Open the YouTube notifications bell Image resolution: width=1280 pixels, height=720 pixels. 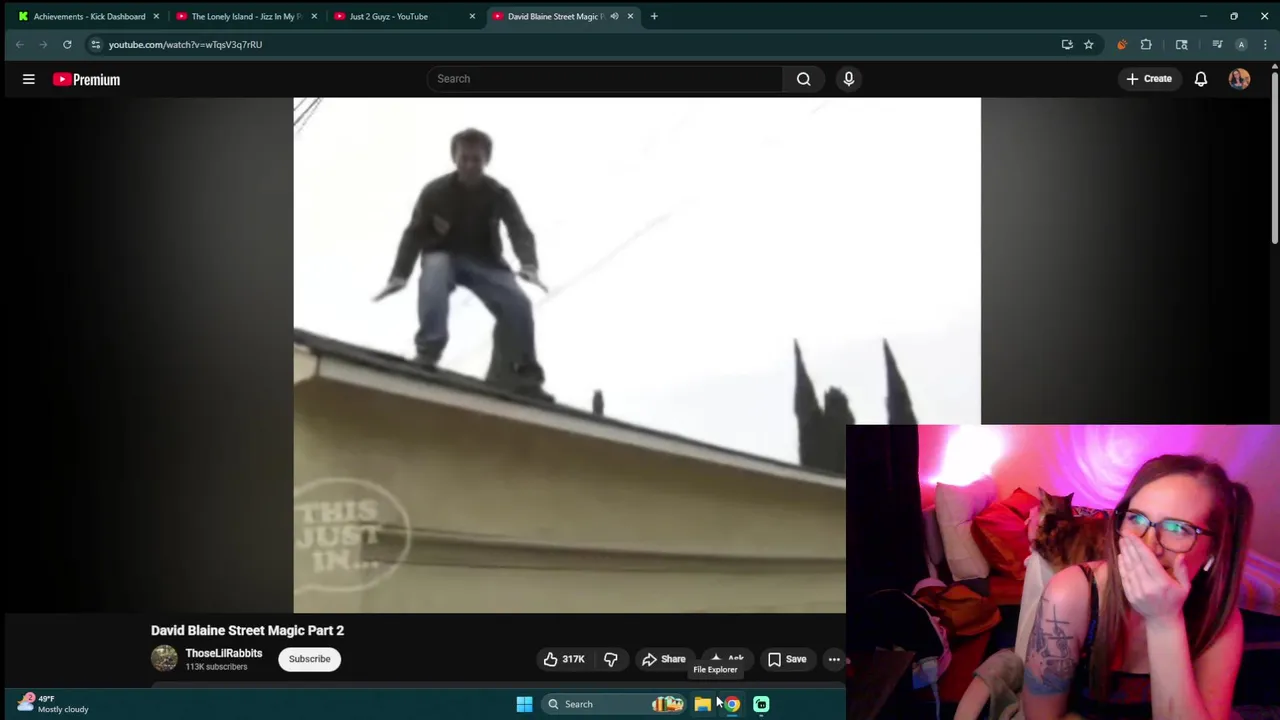[x=1201, y=79]
